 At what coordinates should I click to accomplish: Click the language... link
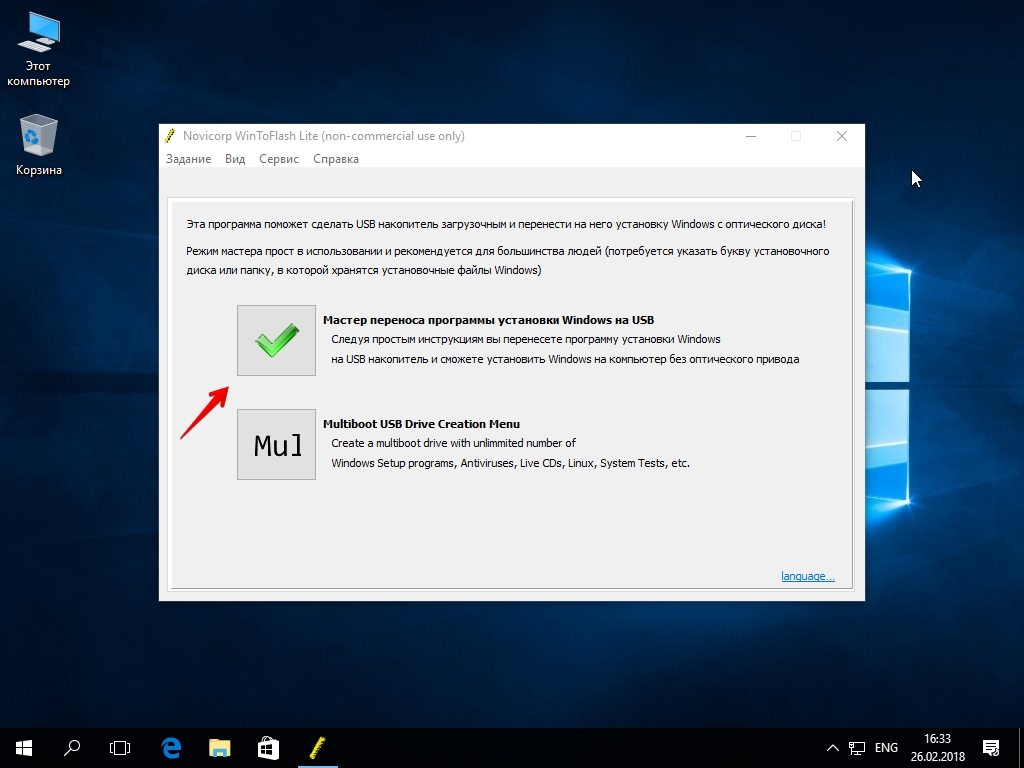pos(808,576)
